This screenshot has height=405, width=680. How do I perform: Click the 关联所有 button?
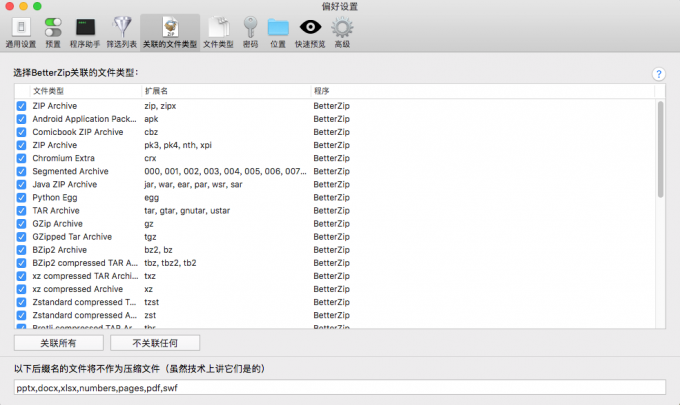[59, 343]
